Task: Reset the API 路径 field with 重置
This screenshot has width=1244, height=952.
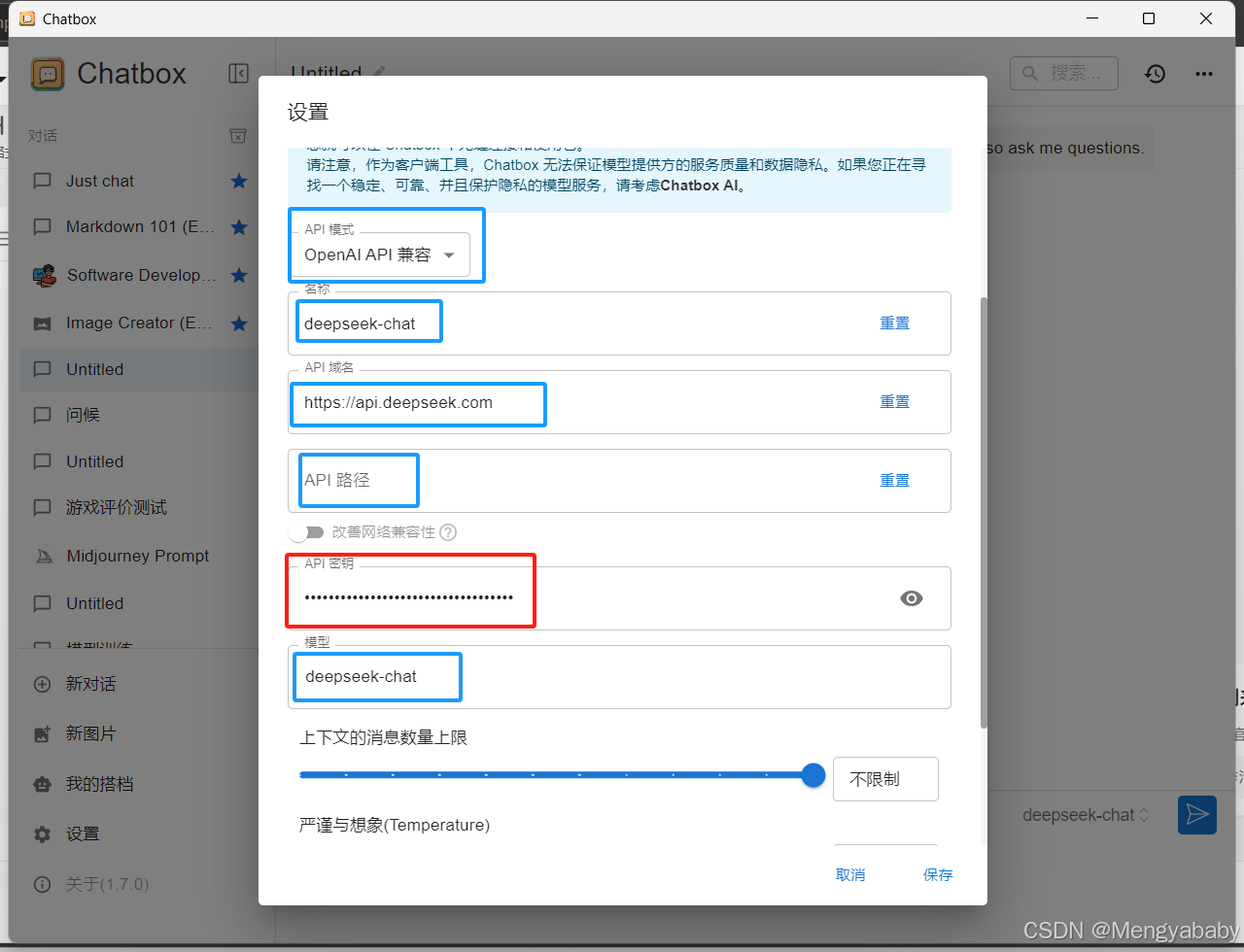Action: coord(895,481)
